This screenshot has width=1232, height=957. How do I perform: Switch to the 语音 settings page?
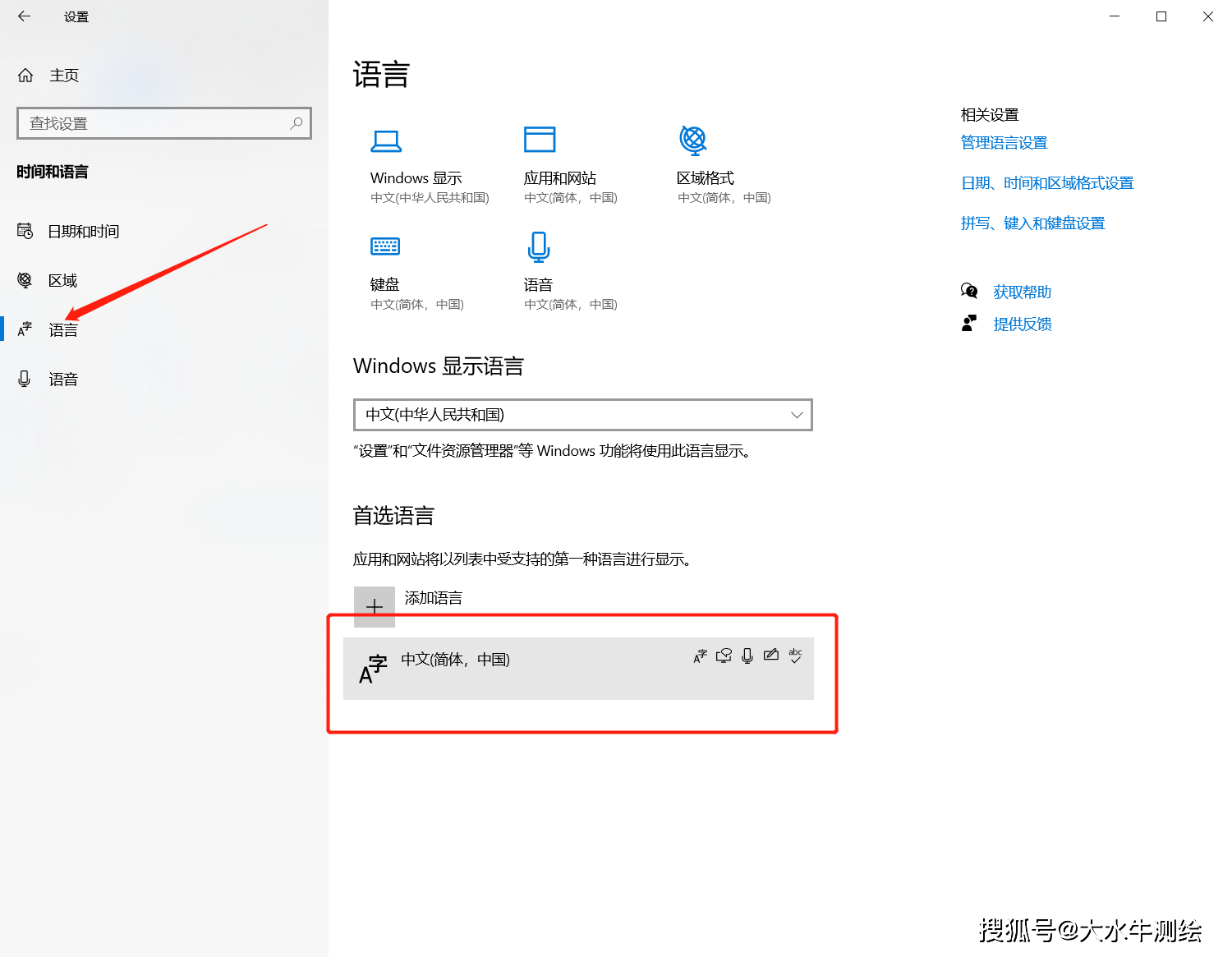pyautogui.click(x=164, y=380)
